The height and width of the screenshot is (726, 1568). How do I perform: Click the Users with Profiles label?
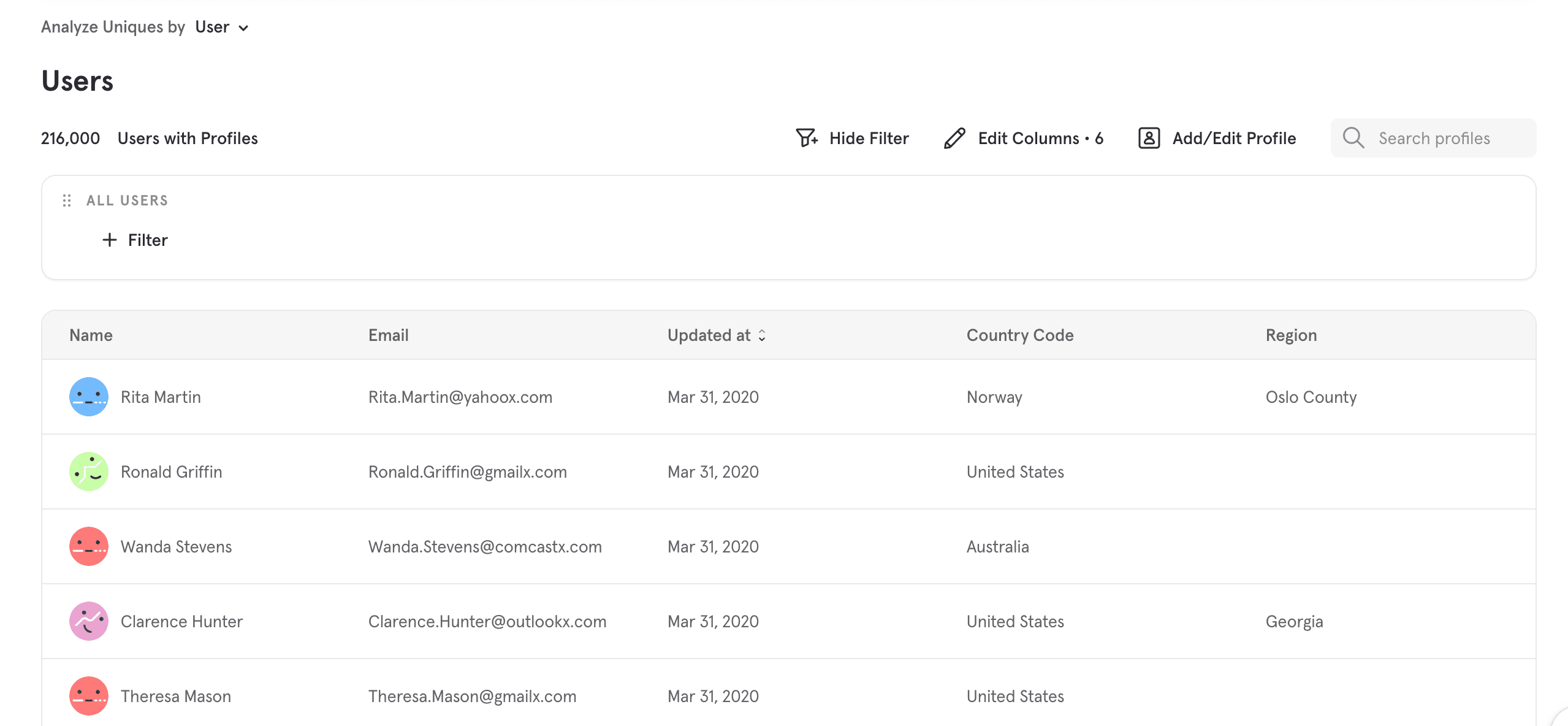click(x=188, y=138)
